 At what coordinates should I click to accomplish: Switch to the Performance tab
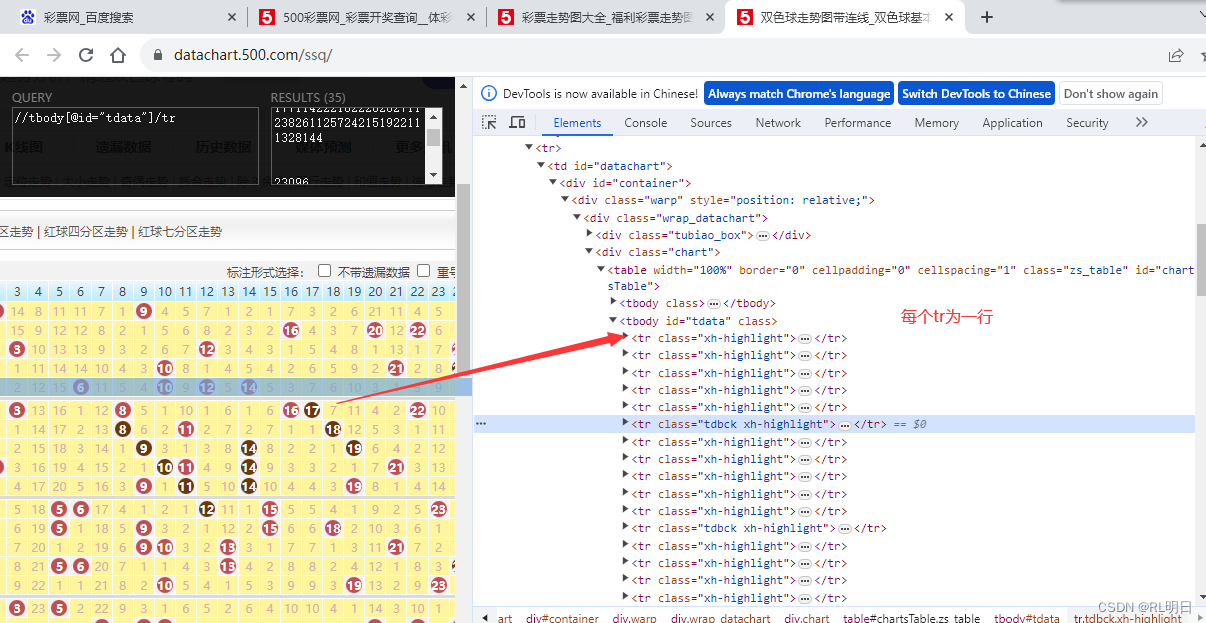(x=858, y=122)
